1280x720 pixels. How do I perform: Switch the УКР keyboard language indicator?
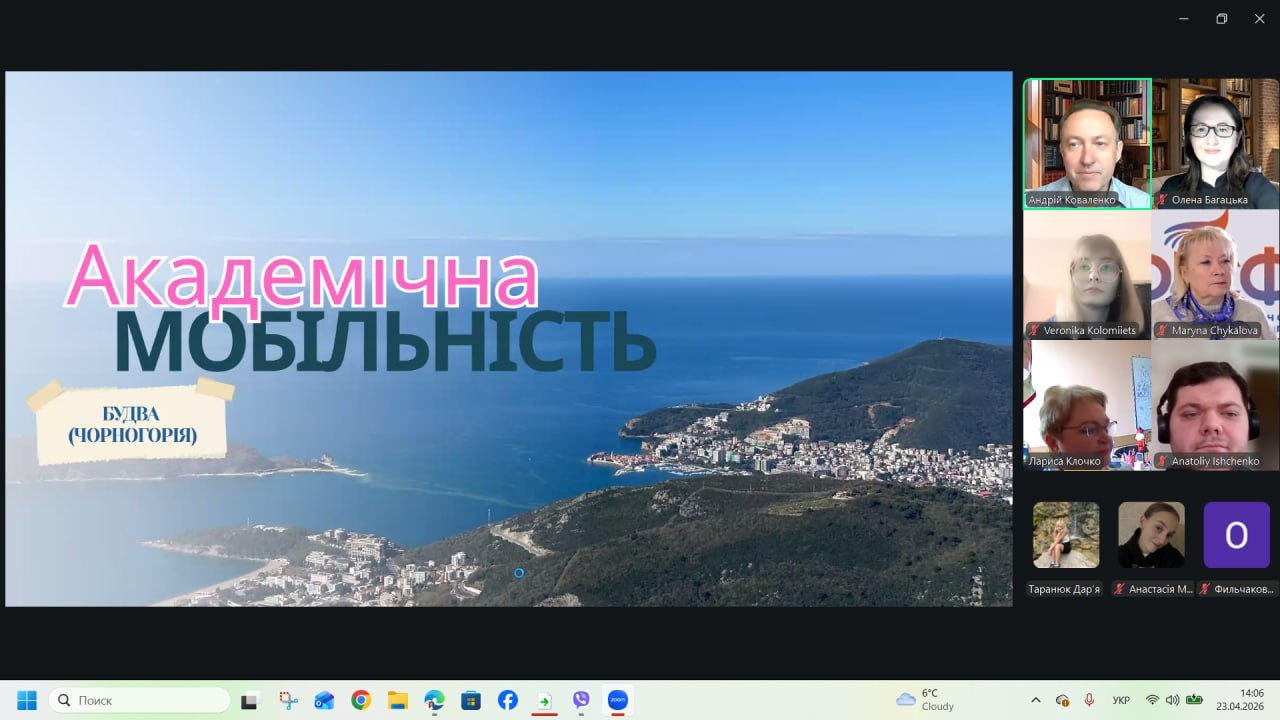pos(1121,700)
